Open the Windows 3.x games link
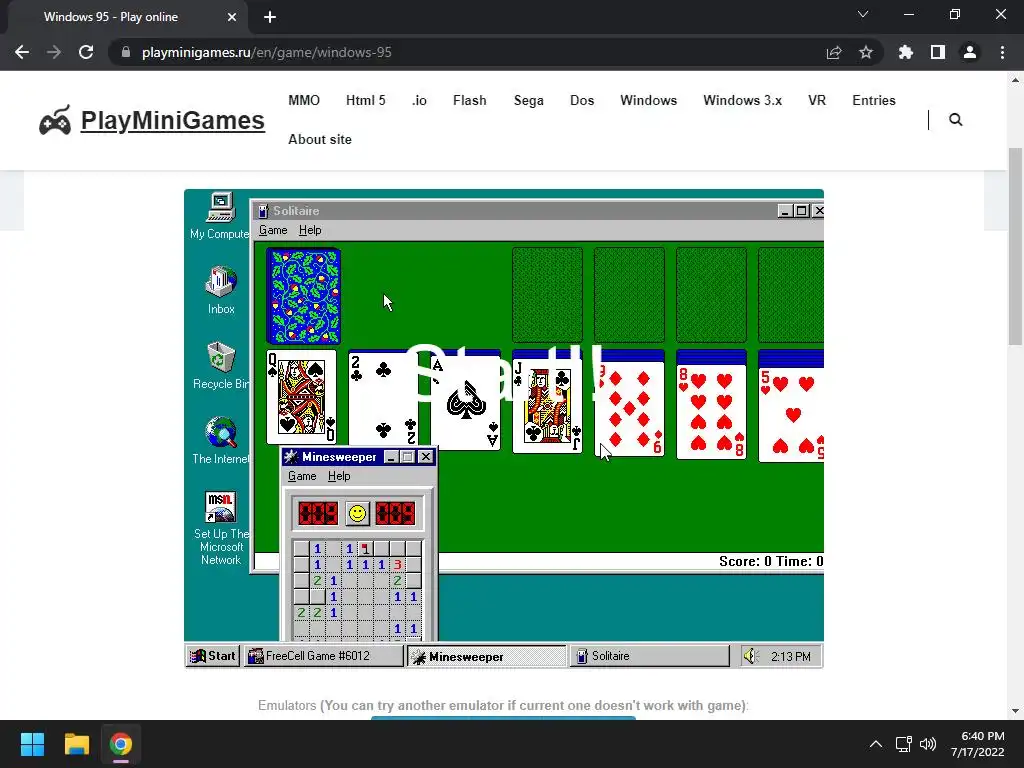The image size is (1024, 768). pyautogui.click(x=743, y=101)
